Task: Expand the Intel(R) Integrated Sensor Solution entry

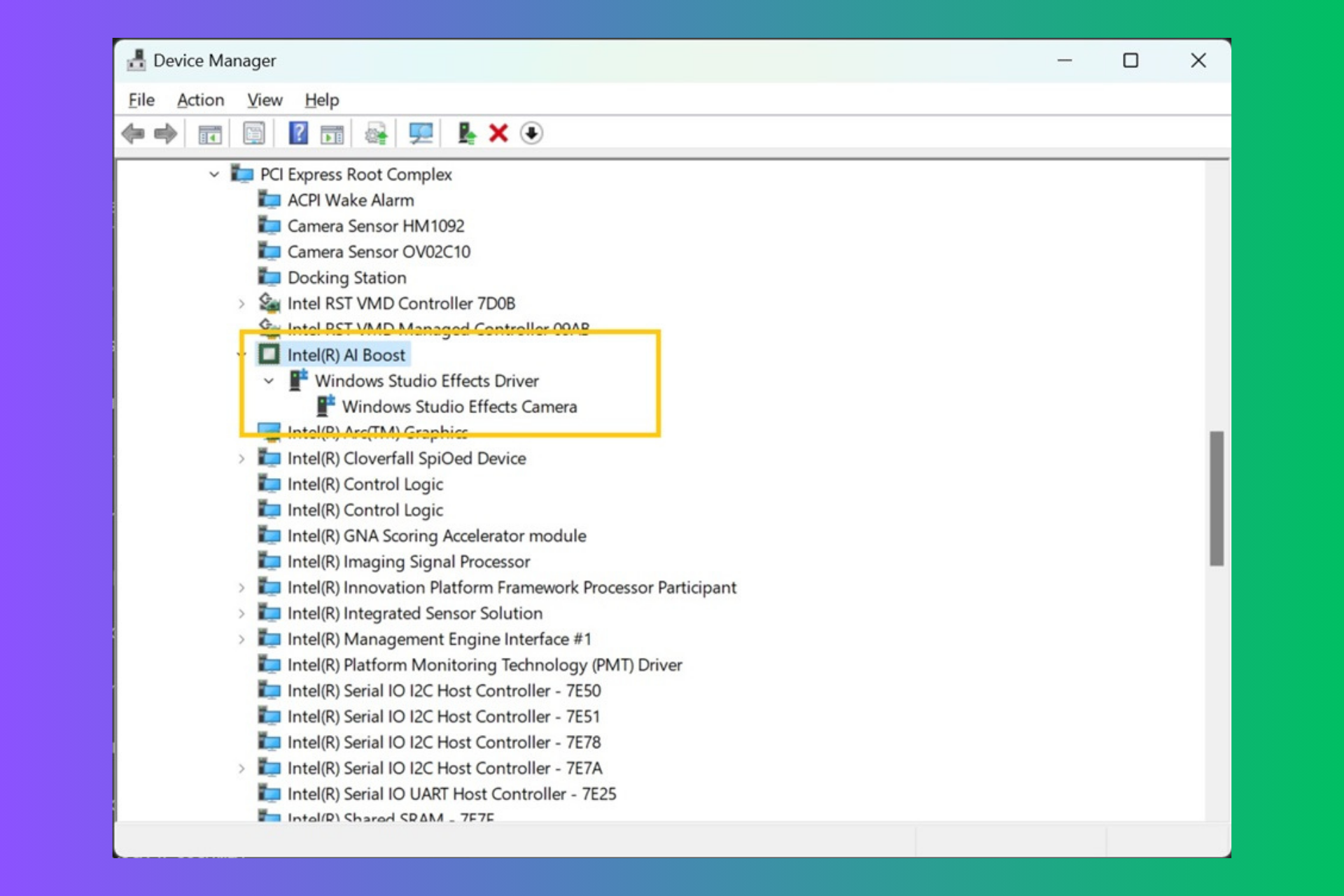Action: (241, 613)
